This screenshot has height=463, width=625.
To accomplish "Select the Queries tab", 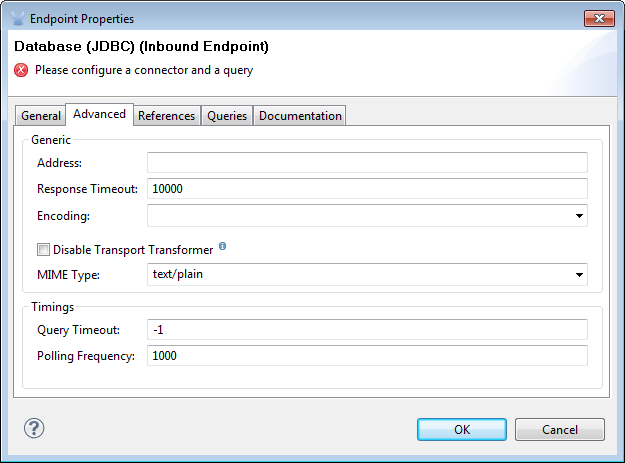I will pos(227,116).
